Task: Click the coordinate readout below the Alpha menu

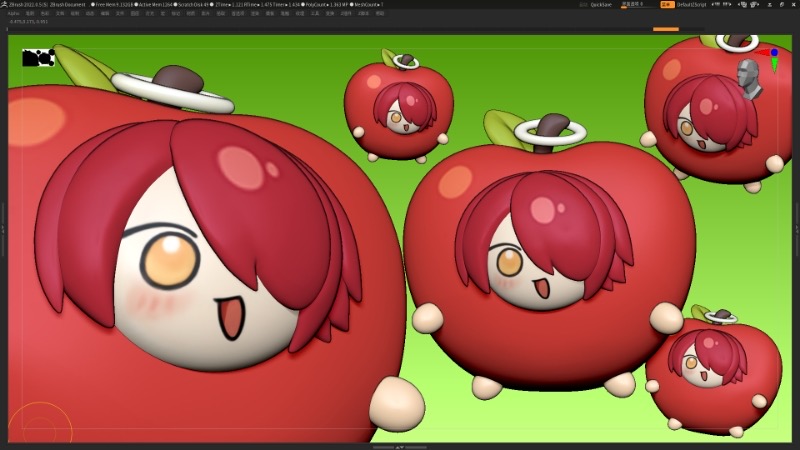Action: point(29,22)
